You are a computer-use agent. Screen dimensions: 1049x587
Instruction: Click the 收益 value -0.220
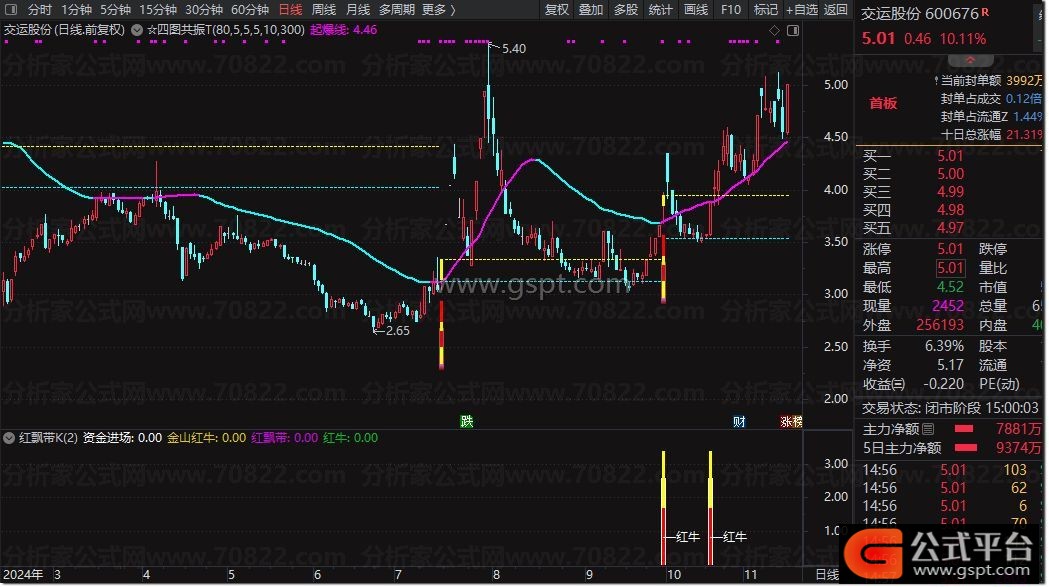point(943,384)
